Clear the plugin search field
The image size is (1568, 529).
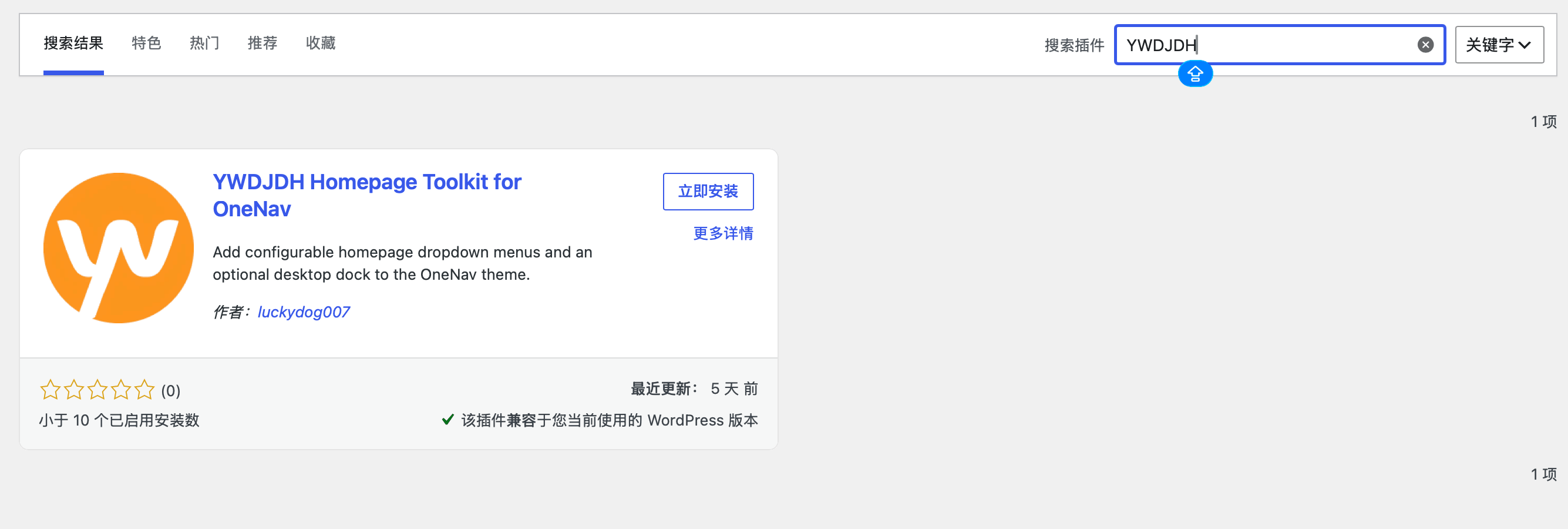tap(1425, 45)
